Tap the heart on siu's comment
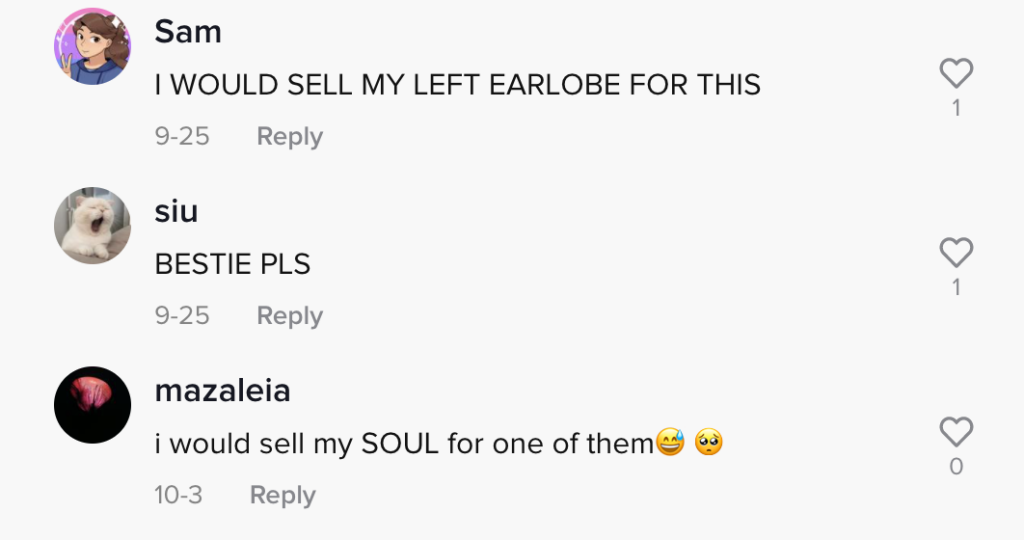Image resolution: width=1024 pixels, height=540 pixels. pyautogui.click(x=956, y=253)
